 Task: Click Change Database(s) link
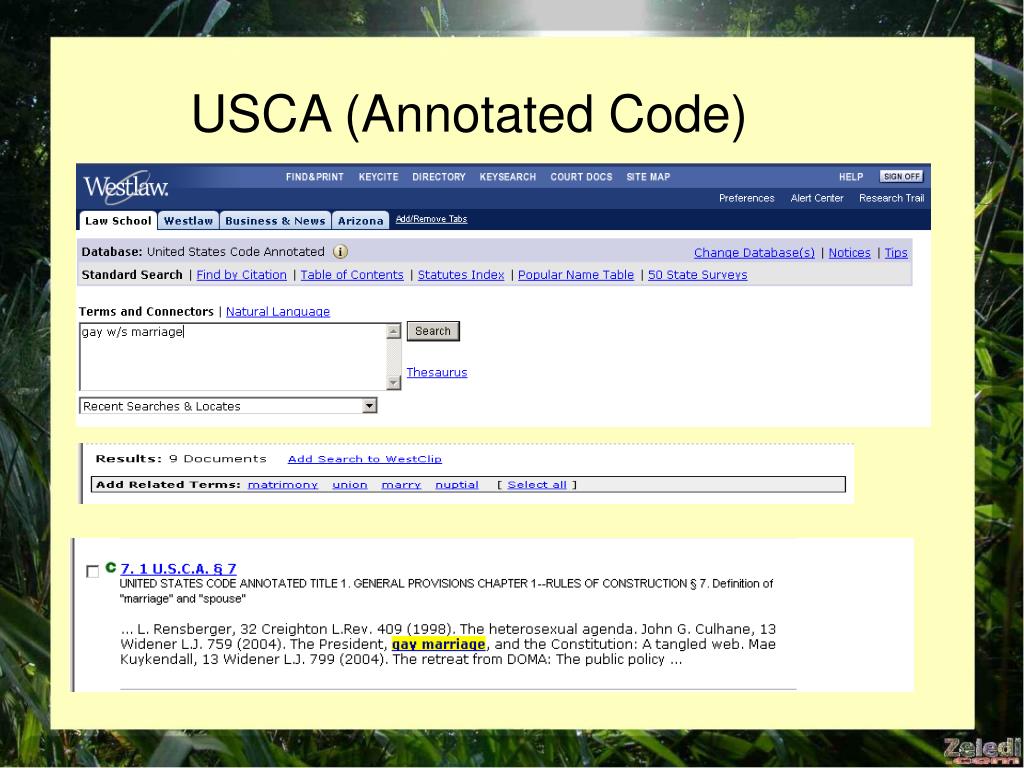[x=754, y=253]
